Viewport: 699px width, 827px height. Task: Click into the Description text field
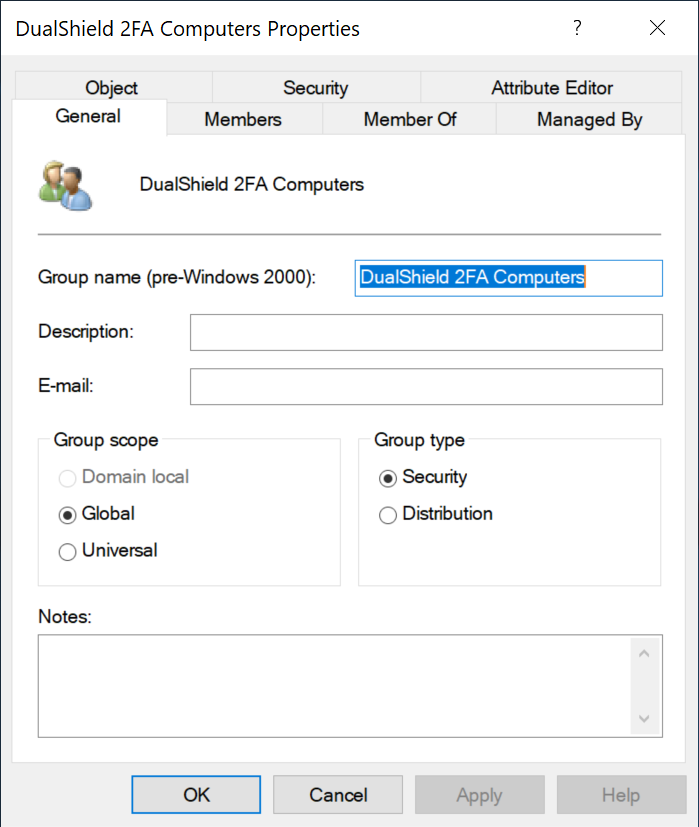tap(426, 332)
